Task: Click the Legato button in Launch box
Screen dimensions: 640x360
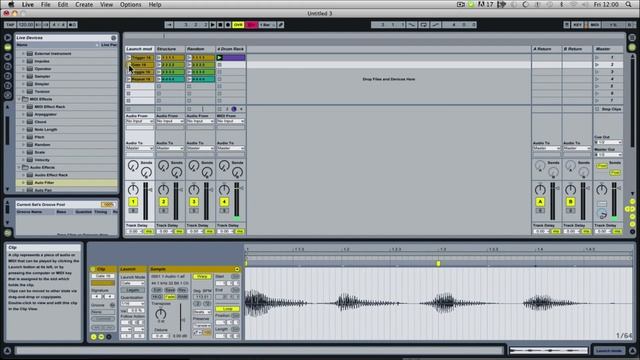Action: click(x=133, y=290)
